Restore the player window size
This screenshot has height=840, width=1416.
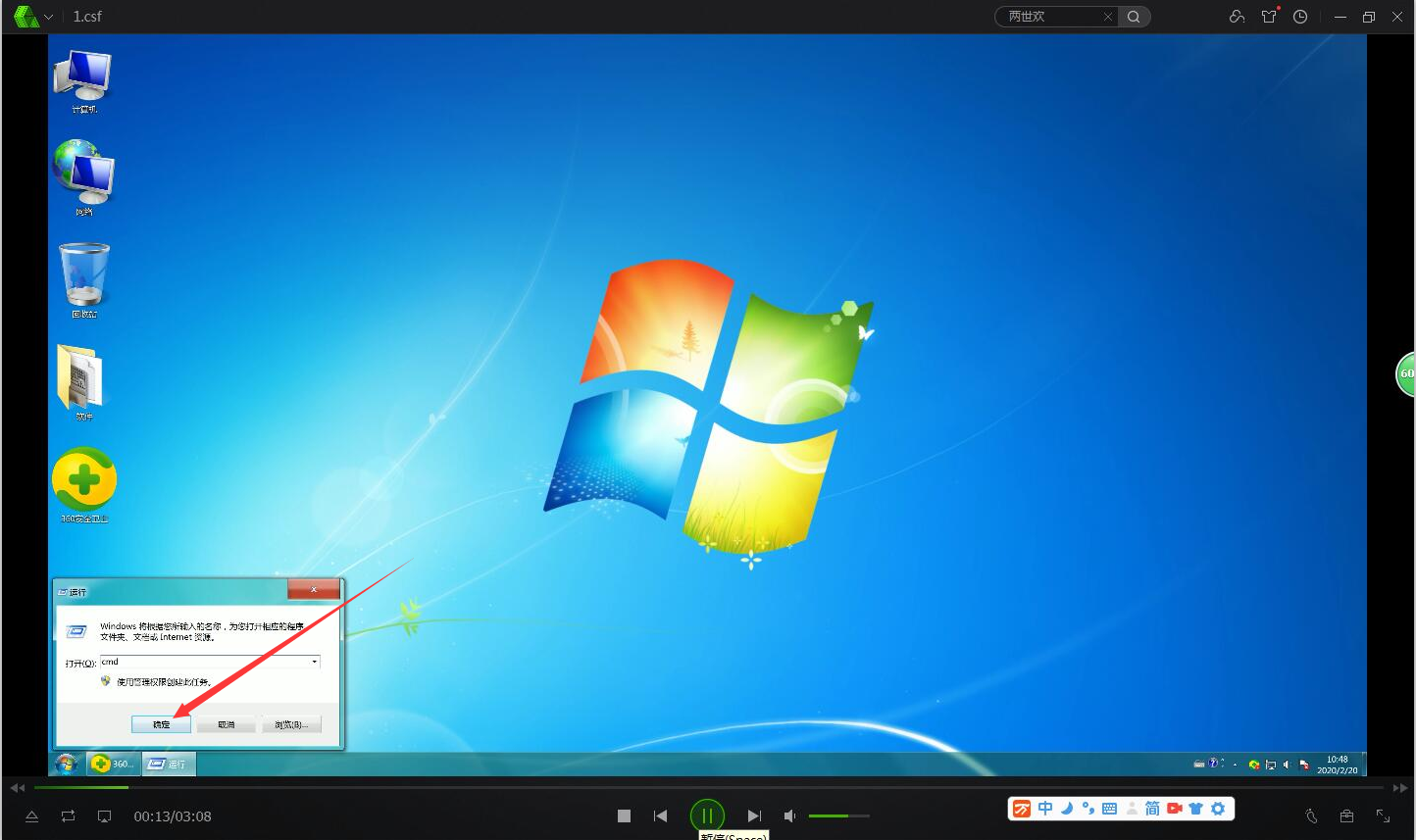1369,17
